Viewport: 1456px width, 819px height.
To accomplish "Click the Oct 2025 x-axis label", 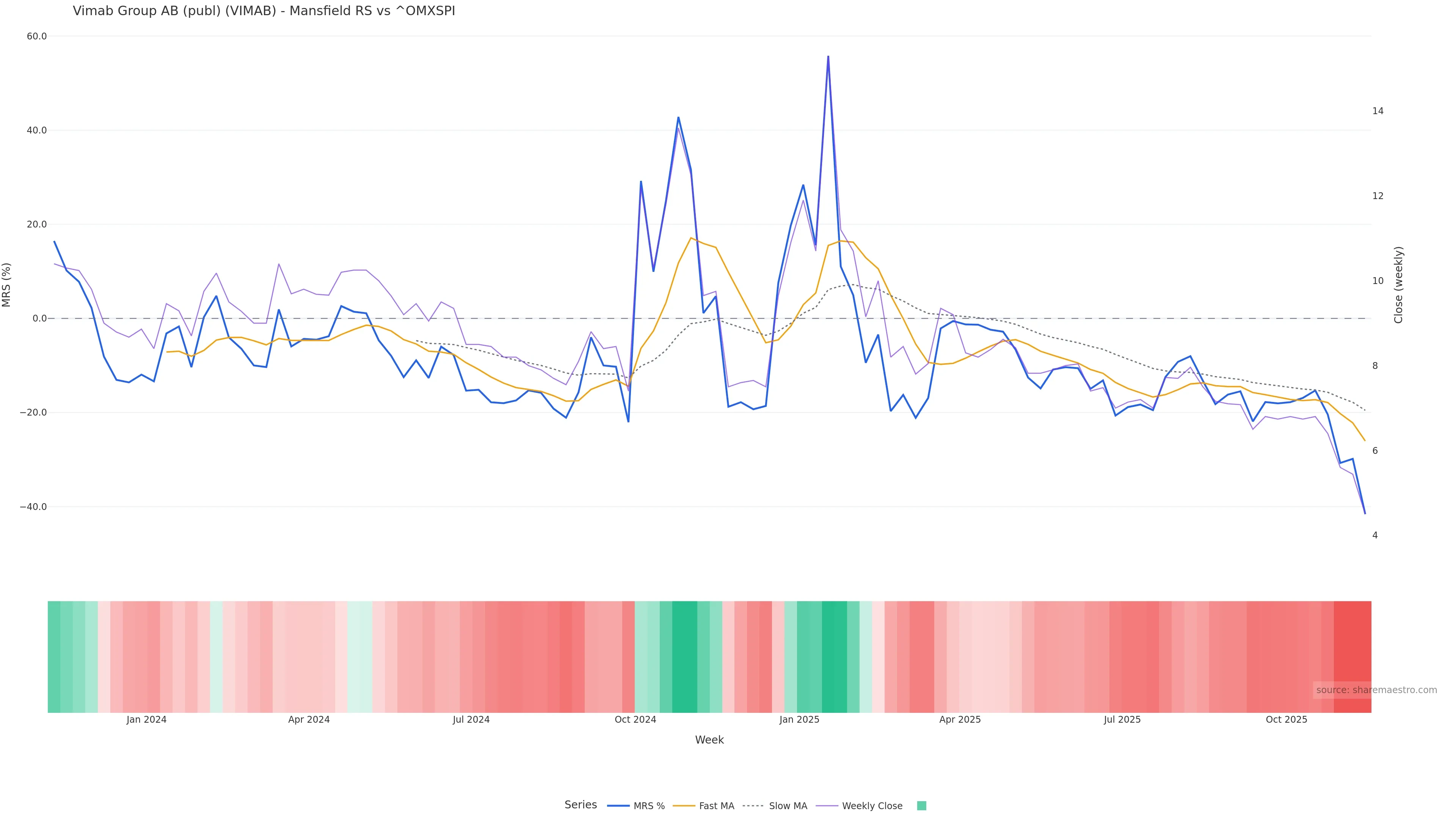I will pos(1286,720).
